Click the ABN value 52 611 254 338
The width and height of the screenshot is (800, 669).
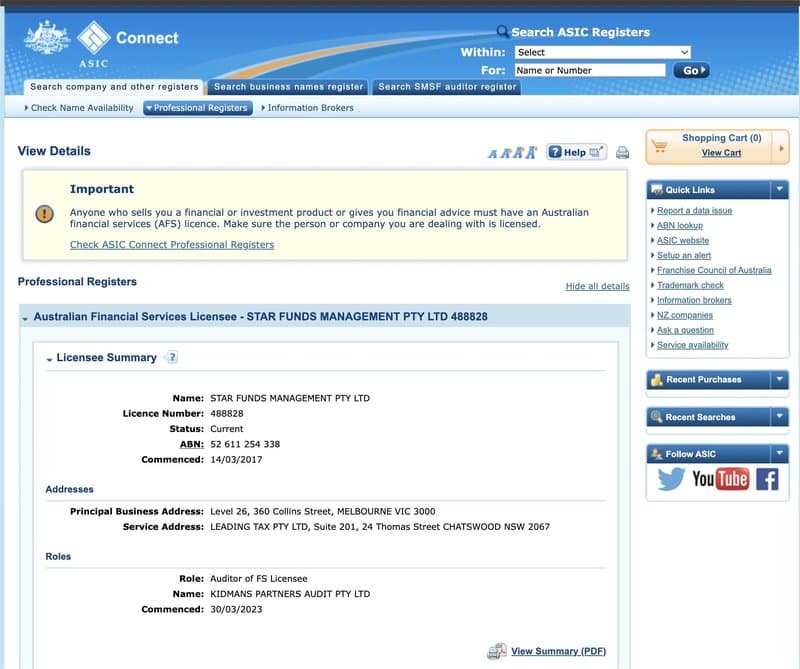[245, 444]
